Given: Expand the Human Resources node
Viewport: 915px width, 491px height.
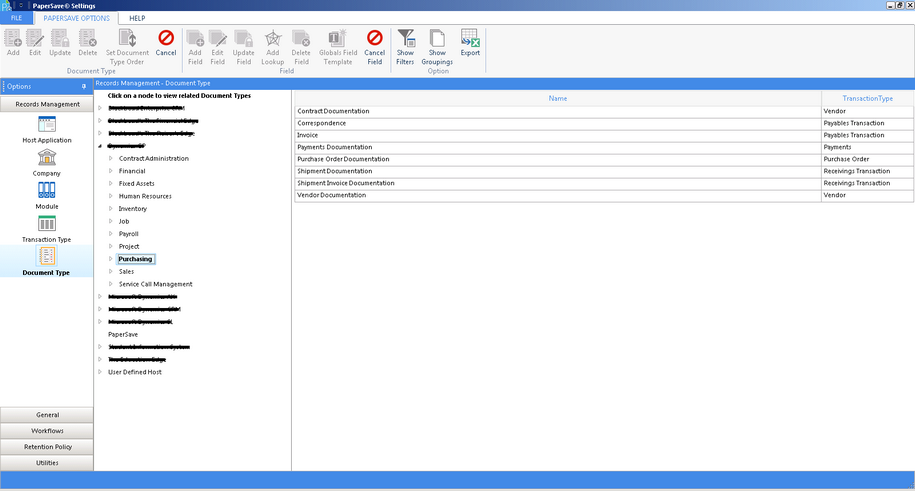Looking at the screenshot, I should click(111, 196).
